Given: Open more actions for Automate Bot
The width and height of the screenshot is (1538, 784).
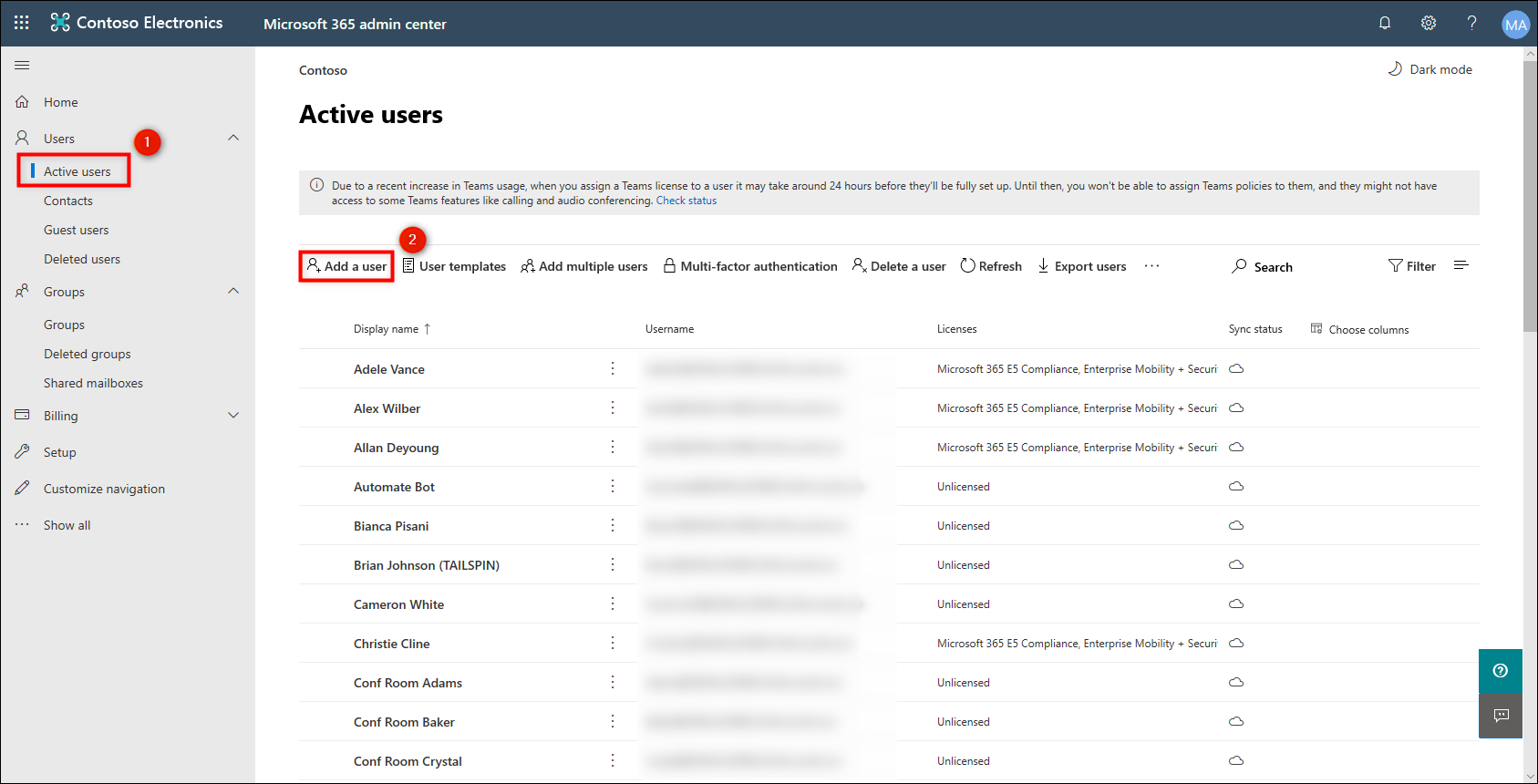Looking at the screenshot, I should tap(613, 486).
